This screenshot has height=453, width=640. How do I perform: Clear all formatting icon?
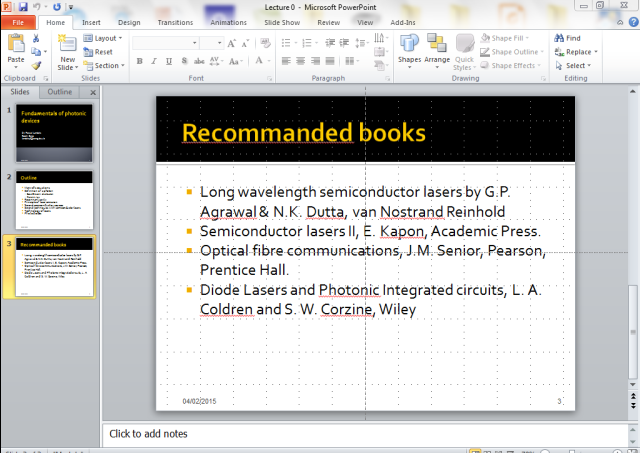click(x=265, y=43)
